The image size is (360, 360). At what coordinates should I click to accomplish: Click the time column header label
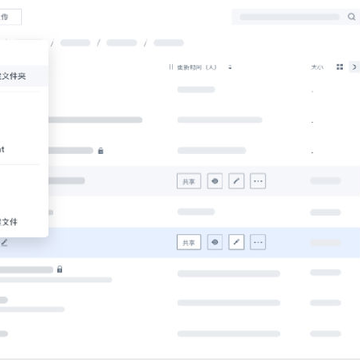click(197, 67)
